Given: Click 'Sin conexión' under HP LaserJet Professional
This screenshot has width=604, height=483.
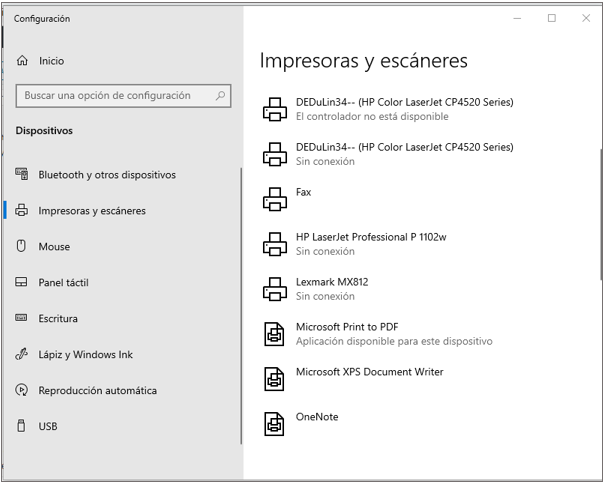Looking at the screenshot, I should pyautogui.click(x=325, y=251).
